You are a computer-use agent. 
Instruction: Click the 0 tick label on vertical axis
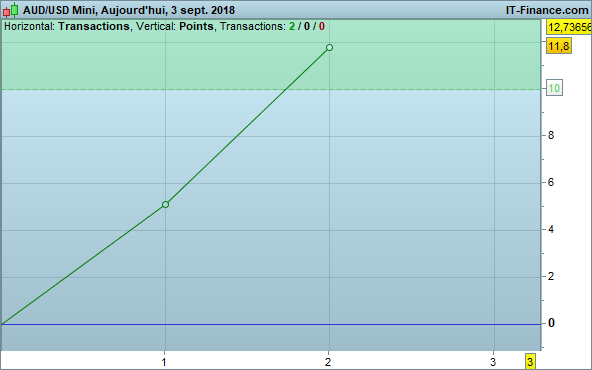[551, 323]
